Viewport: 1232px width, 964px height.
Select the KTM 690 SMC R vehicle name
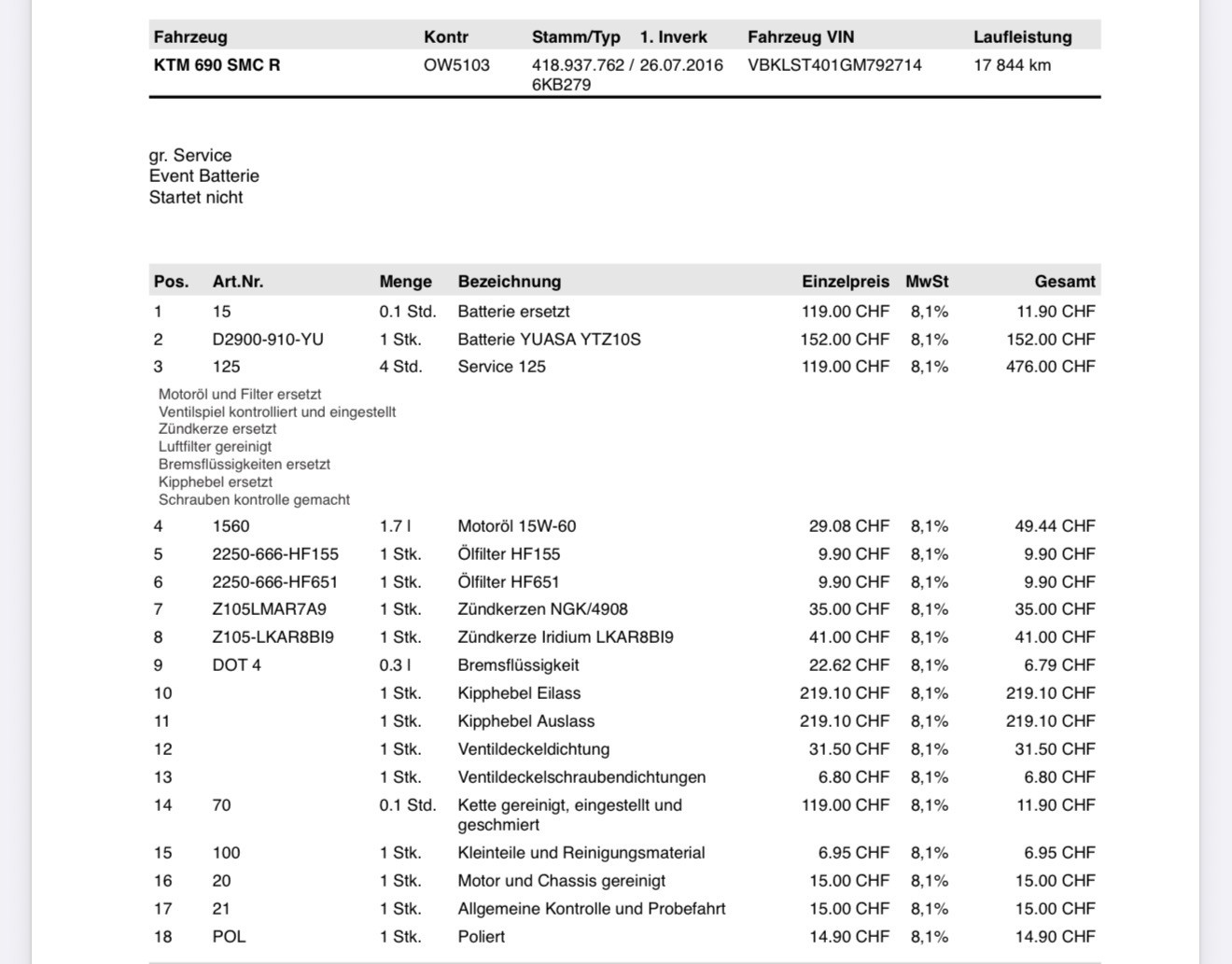coord(217,65)
